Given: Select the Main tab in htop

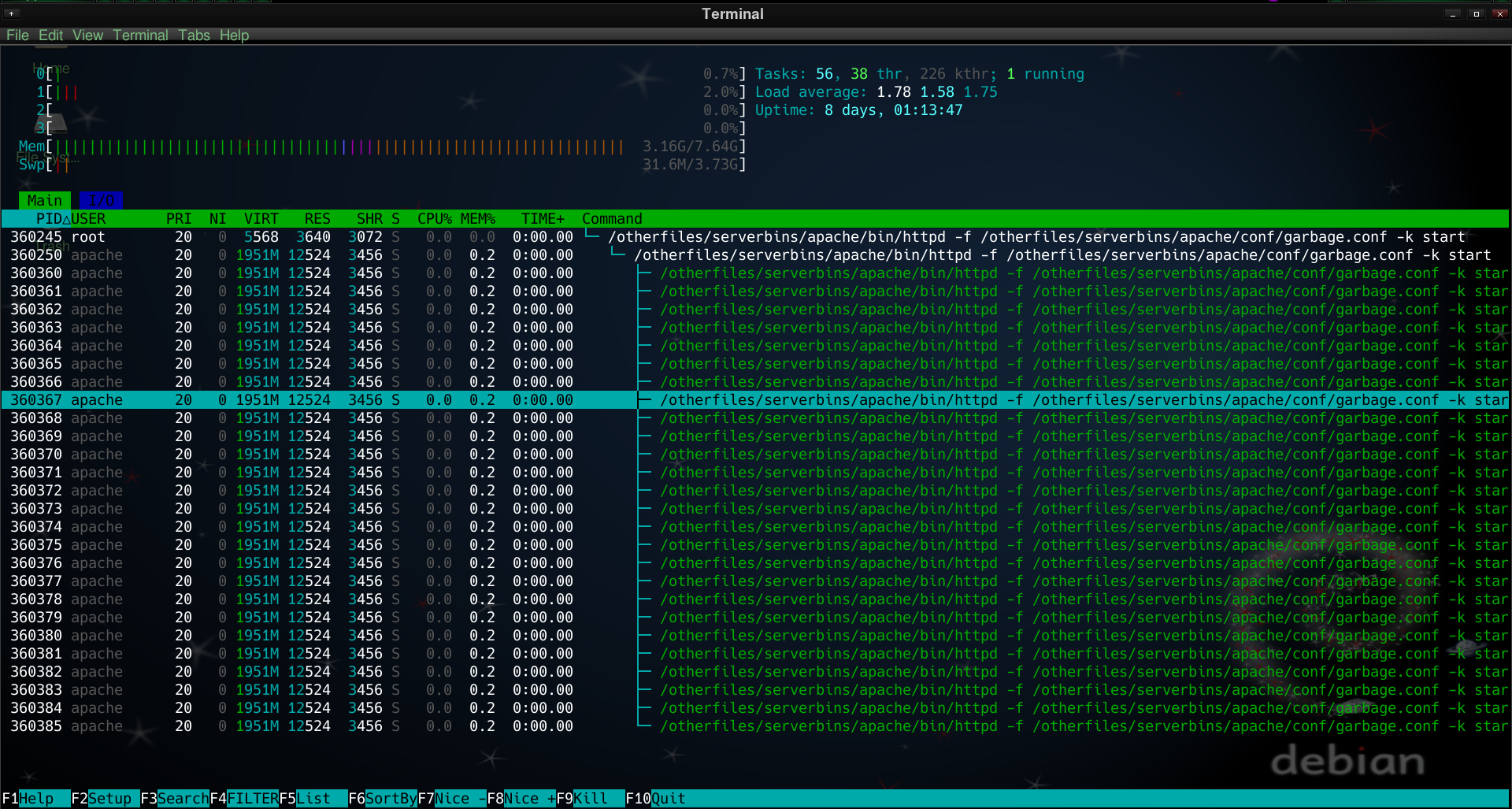Looking at the screenshot, I should coord(44,201).
